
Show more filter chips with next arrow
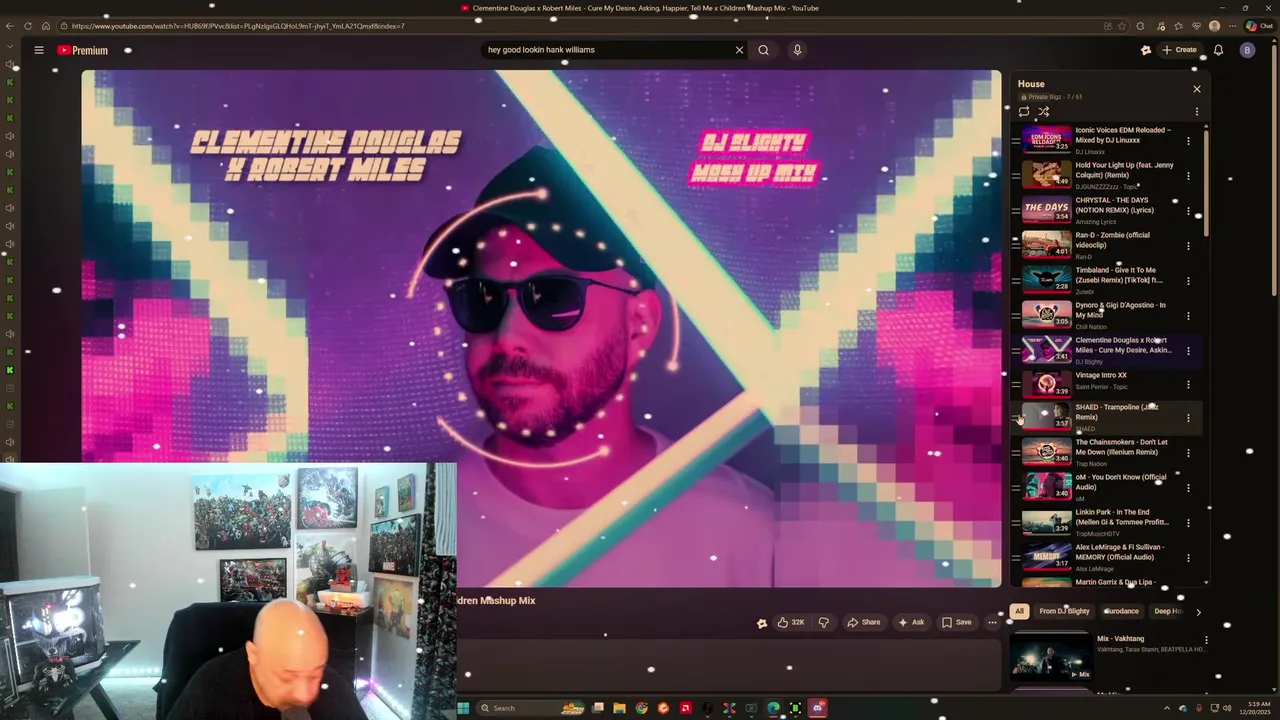[1198, 611]
